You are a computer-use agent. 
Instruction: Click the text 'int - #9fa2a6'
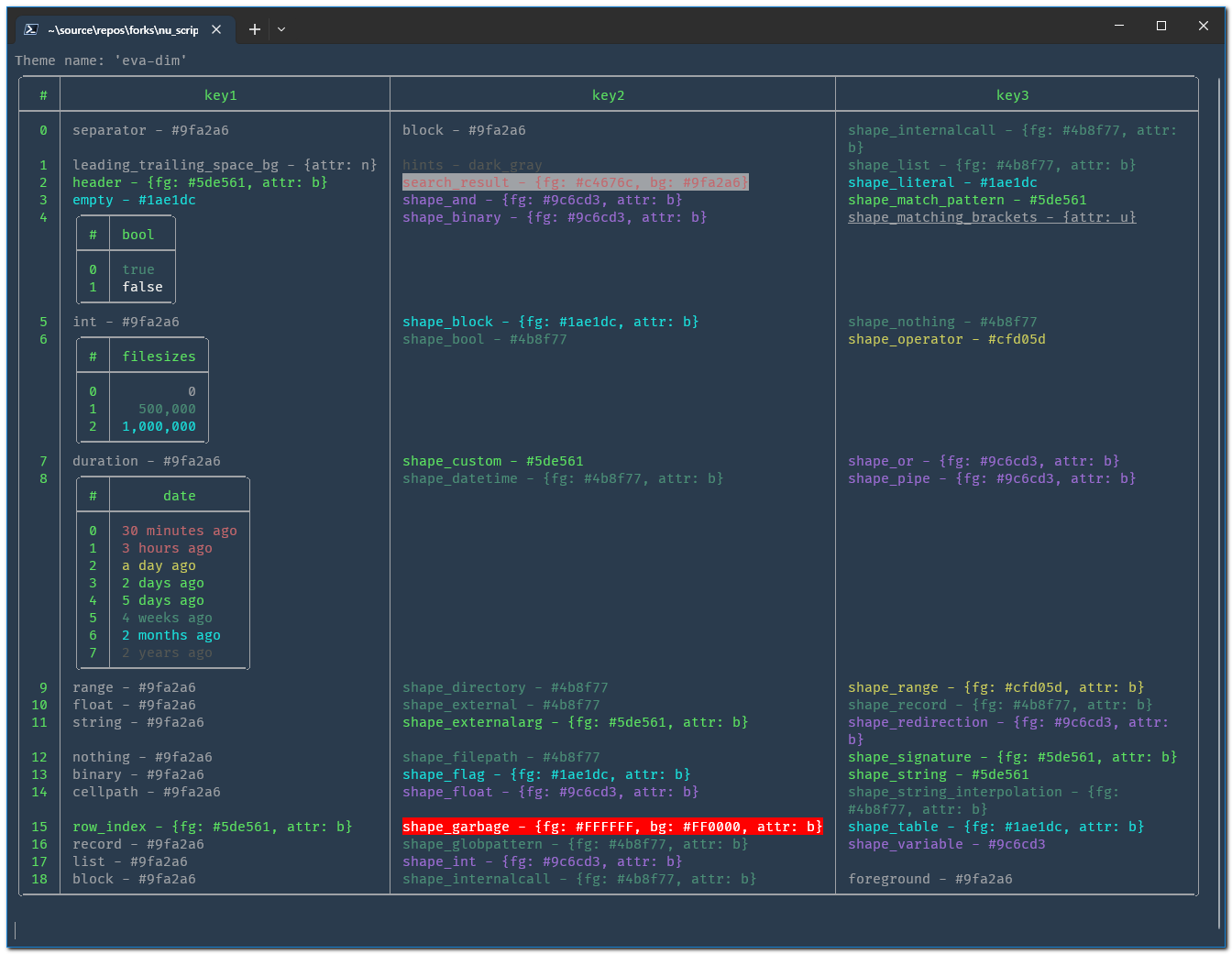tap(126, 322)
